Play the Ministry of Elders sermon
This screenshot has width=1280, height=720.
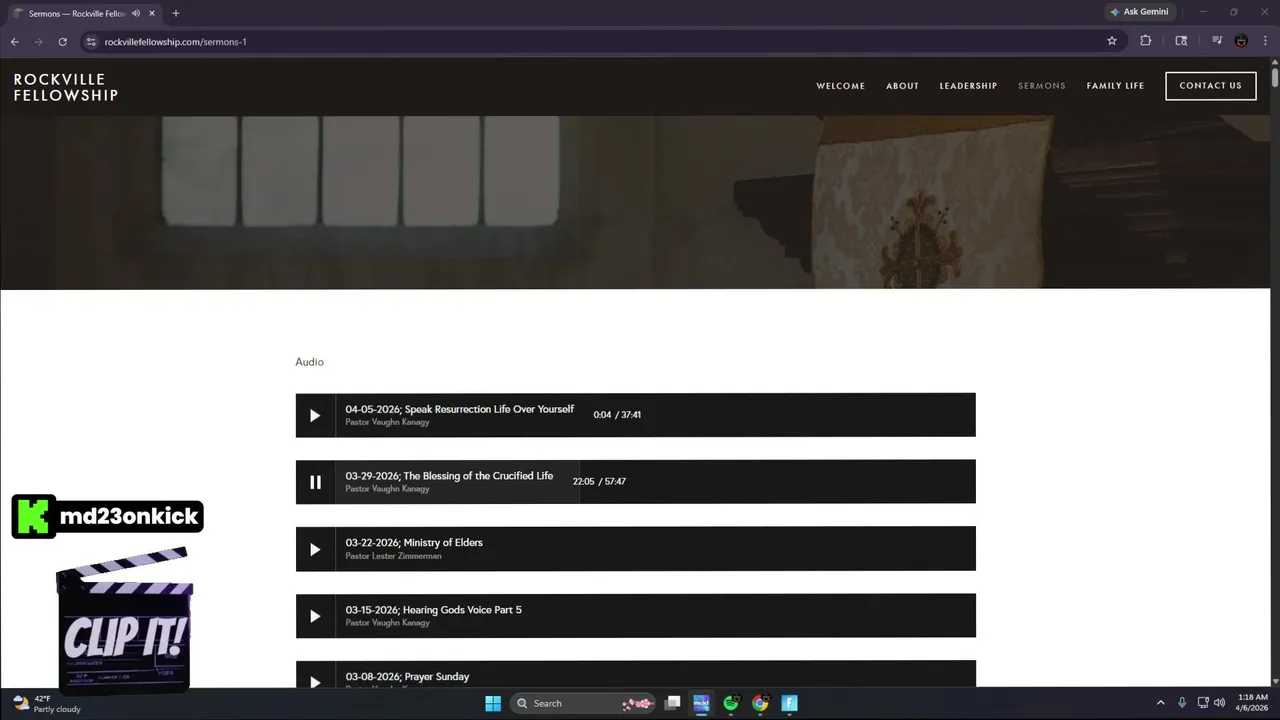(315, 549)
